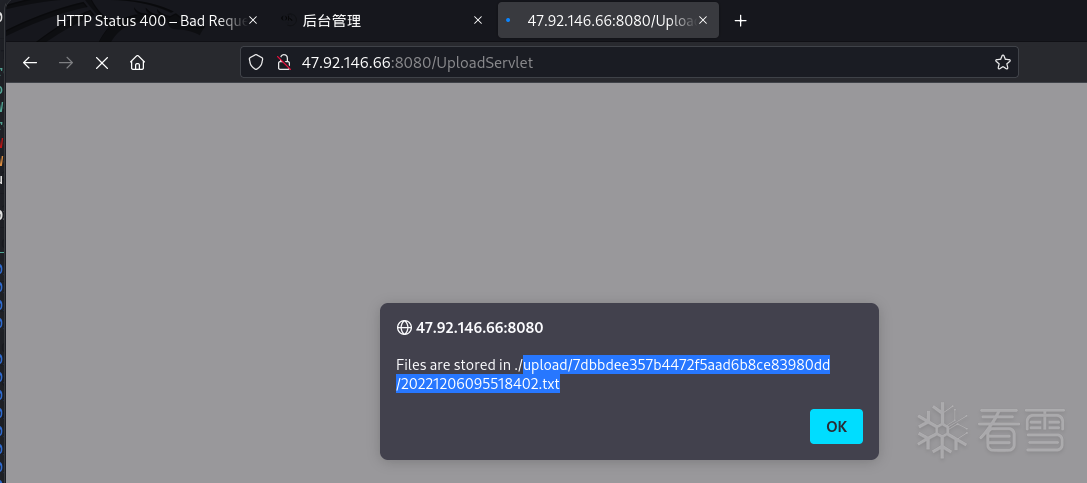Click the "Files are stored in" message text
Image resolution: width=1087 pixels, height=483 pixels.
pos(455,364)
